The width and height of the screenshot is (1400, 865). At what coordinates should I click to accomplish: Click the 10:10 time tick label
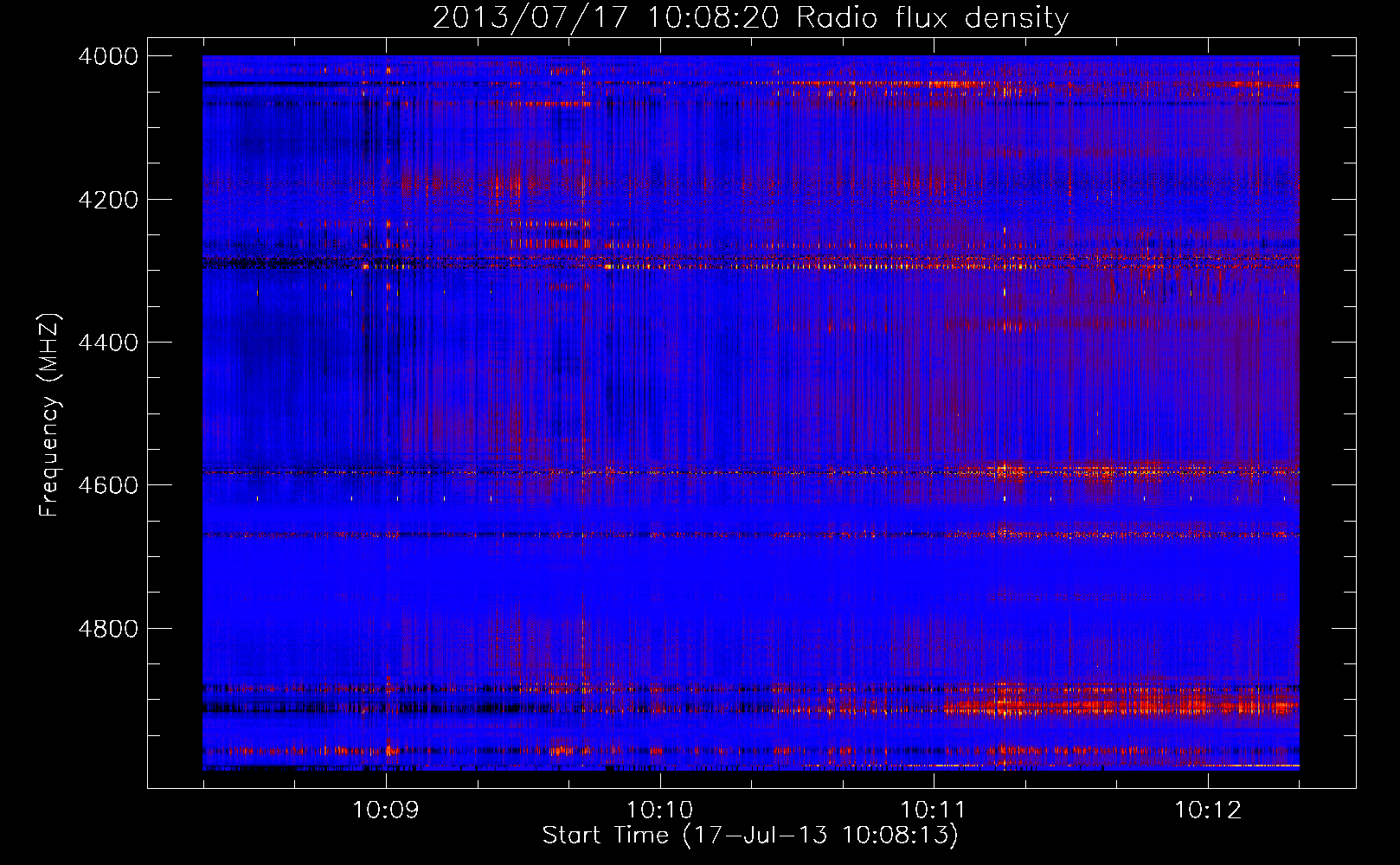pos(659,811)
